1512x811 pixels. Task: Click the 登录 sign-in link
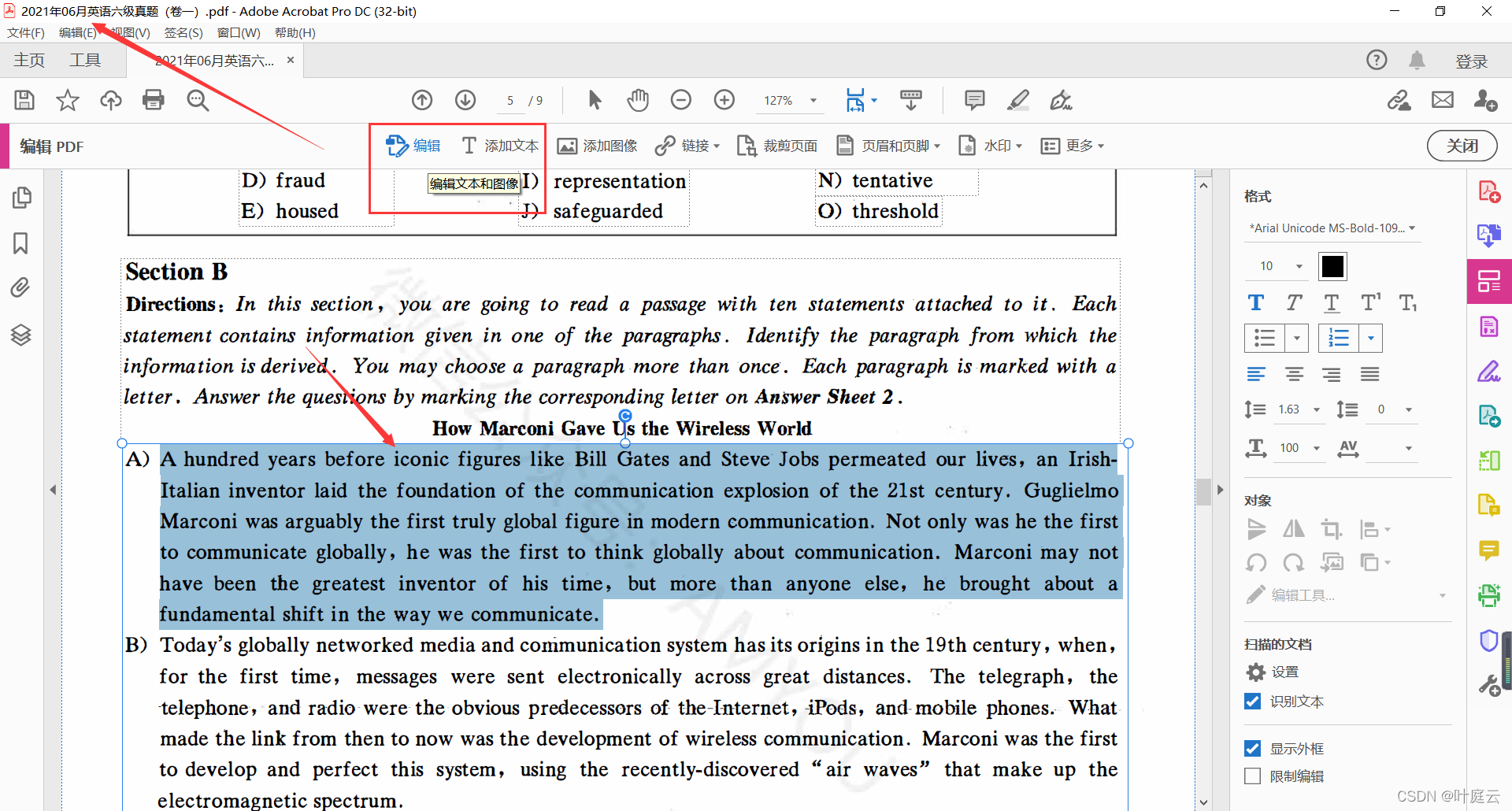pyautogui.click(x=1471, y=61)
